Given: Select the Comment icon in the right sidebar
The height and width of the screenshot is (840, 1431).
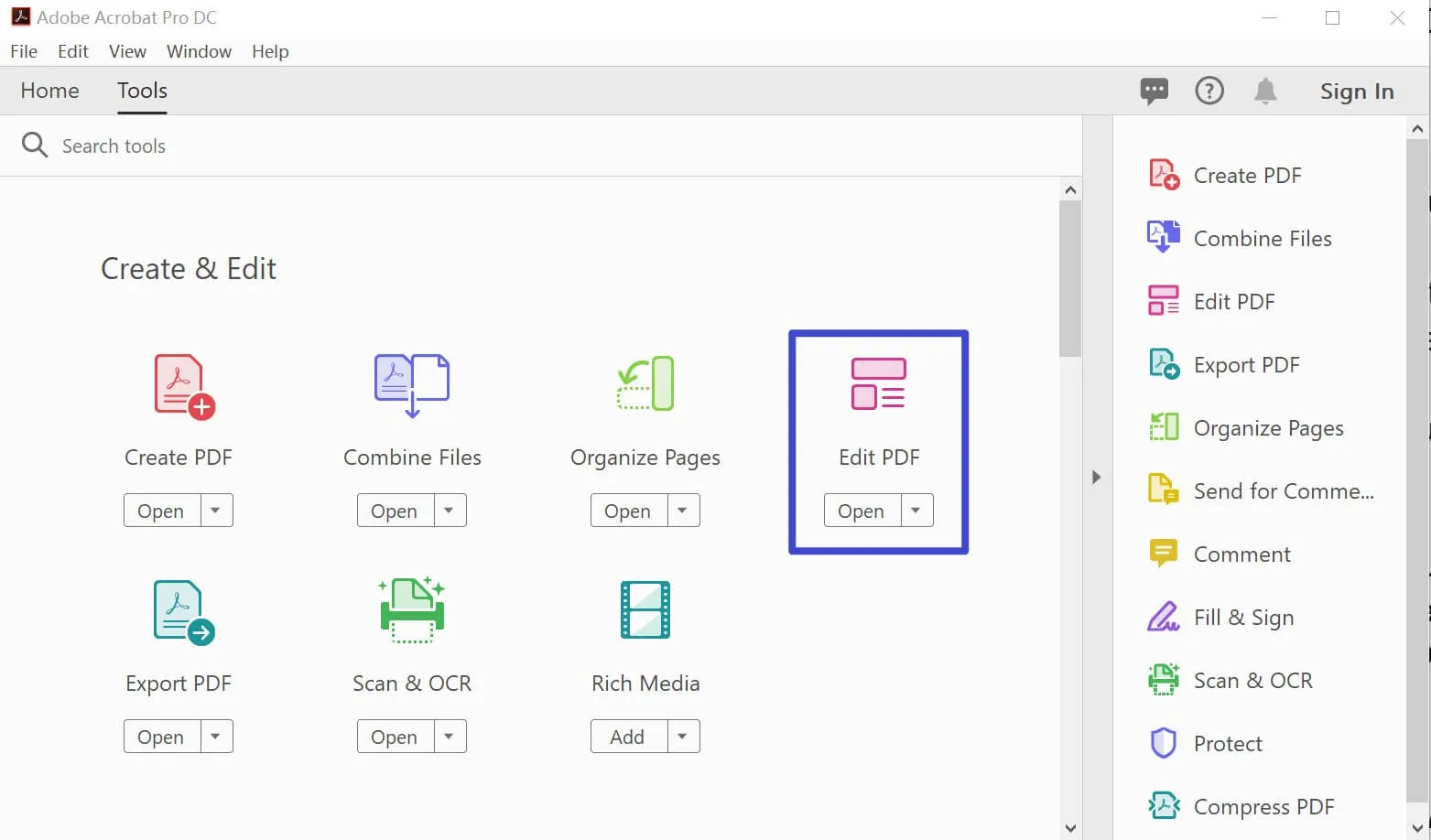Looking at the screenshot, I should (x=1164, y=553).
